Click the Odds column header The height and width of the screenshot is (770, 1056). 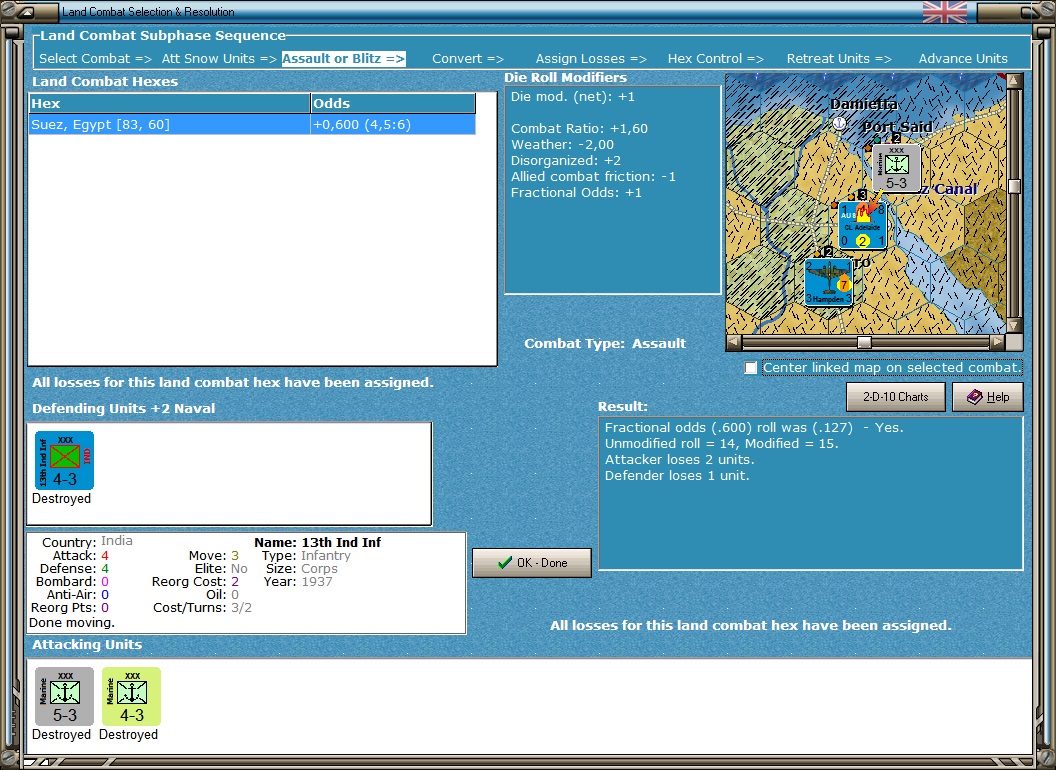tap(393, 103)
